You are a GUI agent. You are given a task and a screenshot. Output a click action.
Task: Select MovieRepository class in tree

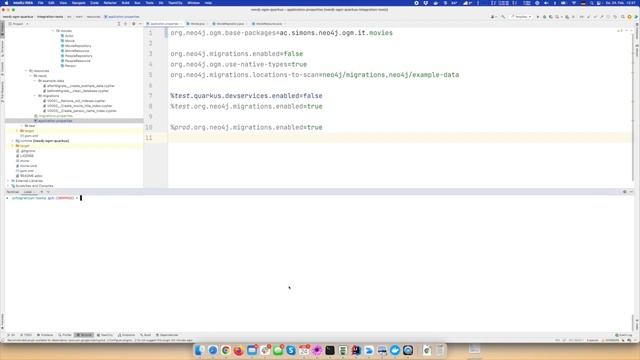(x=76, y=46)
